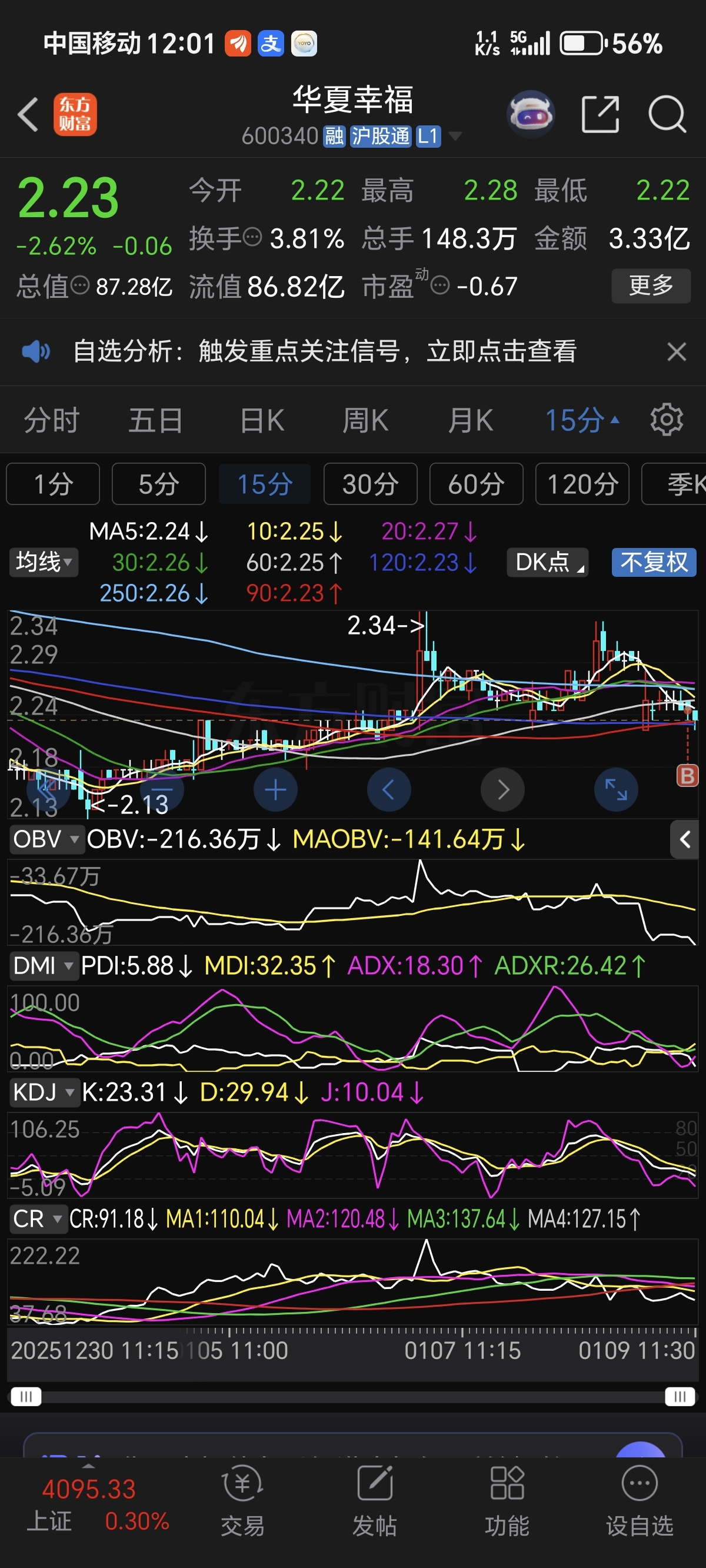This screenshot has height=1568, width=706.
Task: Change DMI indicator via dropdown
Action: coord(44,966)
